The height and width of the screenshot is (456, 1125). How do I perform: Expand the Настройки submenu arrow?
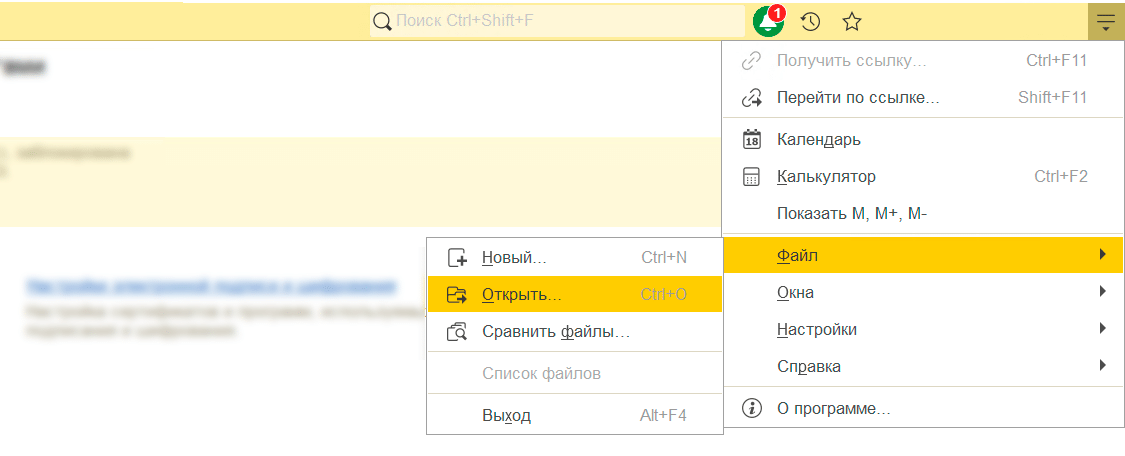click(1102, 329)
